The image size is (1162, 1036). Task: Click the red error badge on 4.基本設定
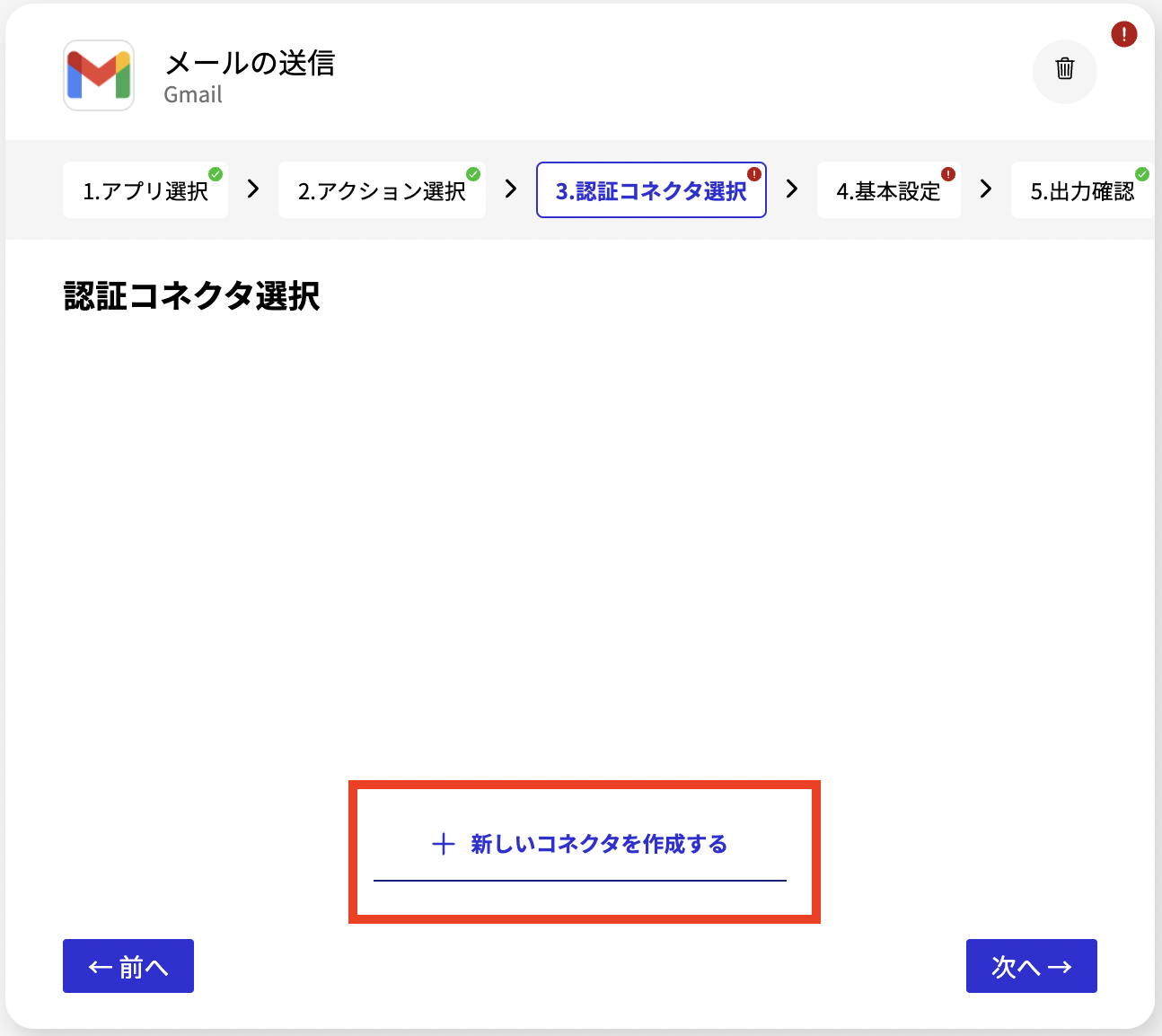pos(948,174)
